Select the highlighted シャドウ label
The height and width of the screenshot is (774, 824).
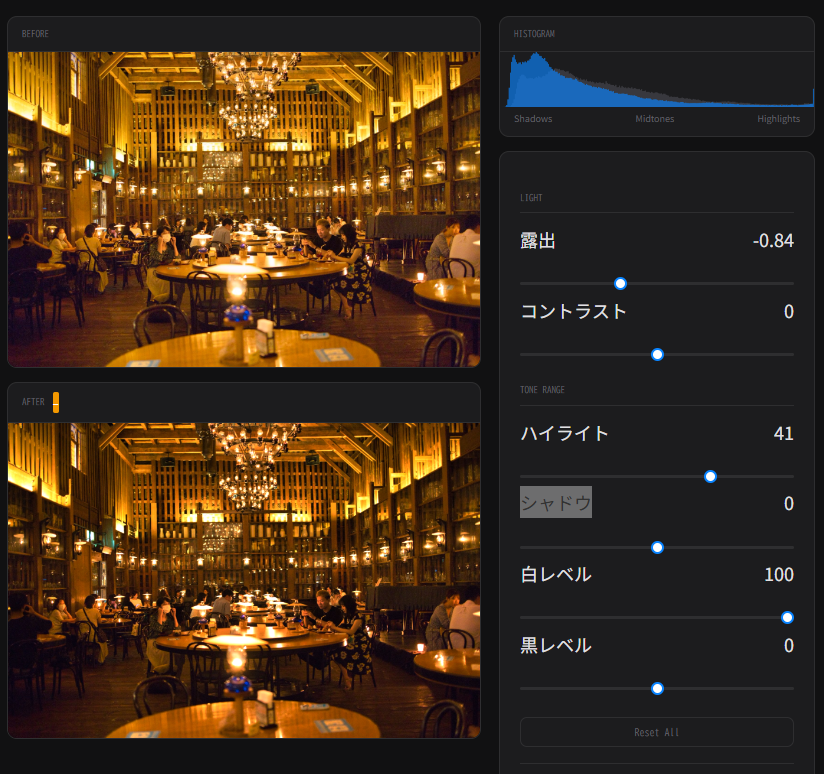pos(555,503)
